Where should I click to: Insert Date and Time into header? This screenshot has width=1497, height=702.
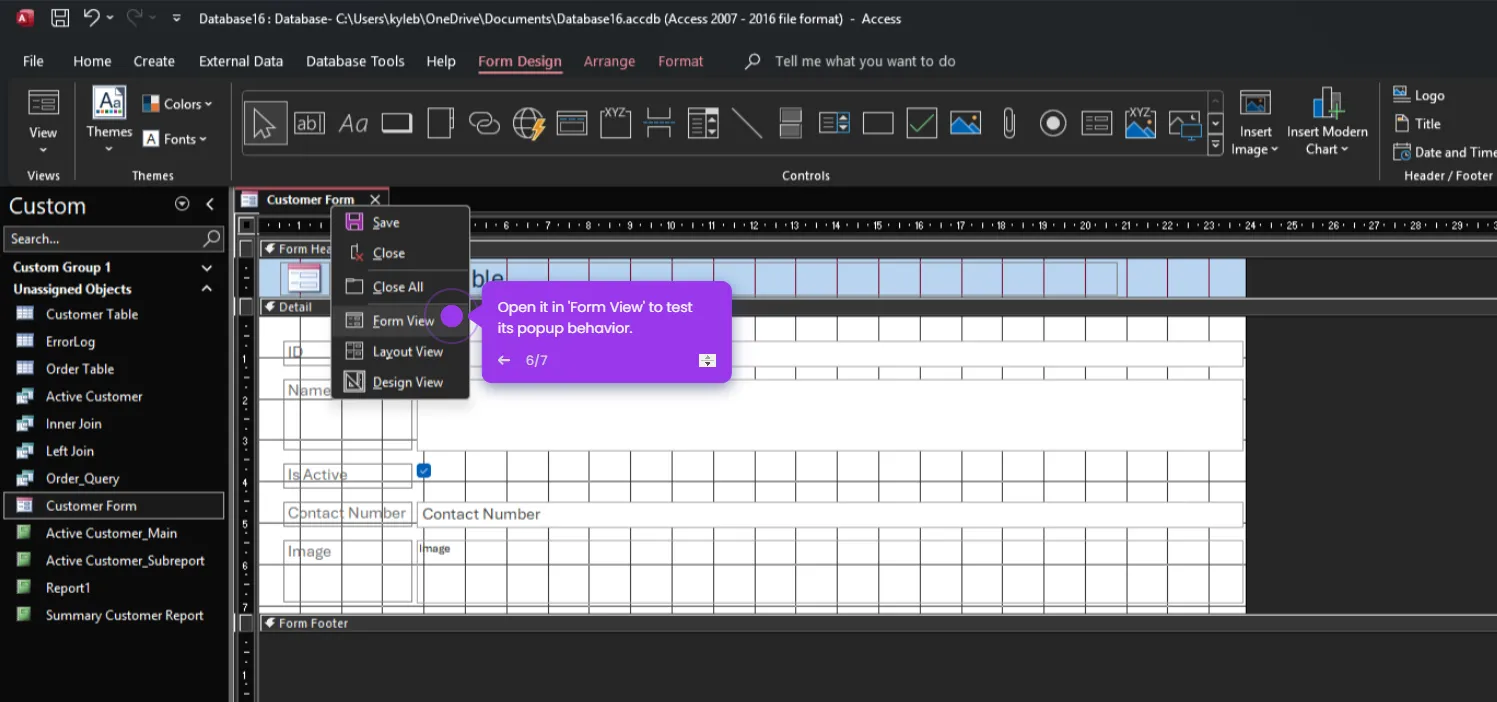point(1444,152)
